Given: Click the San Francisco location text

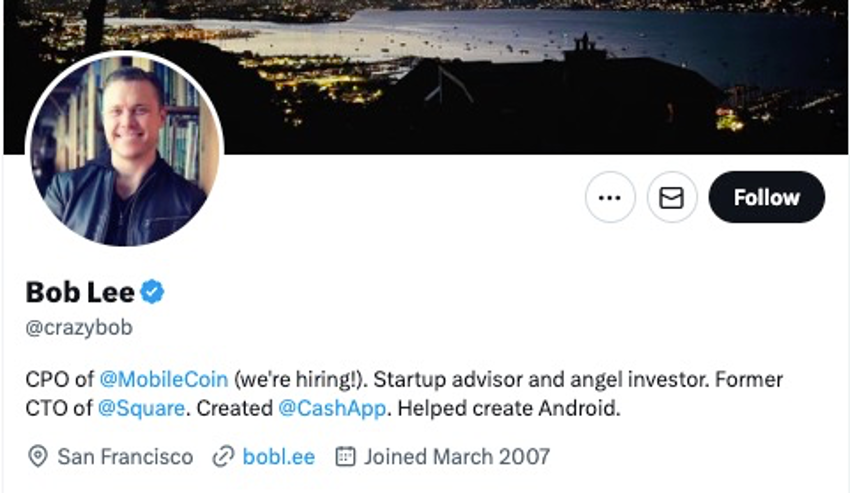Looking at the screenshot, I should [125, 457].
